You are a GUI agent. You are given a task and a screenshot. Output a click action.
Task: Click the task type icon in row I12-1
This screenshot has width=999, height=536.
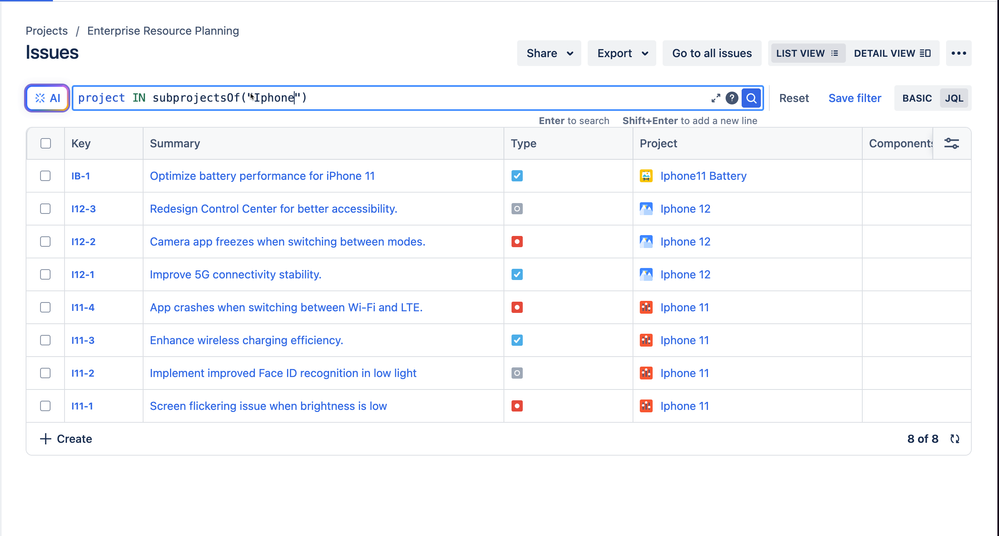click(x=517, y=275)
